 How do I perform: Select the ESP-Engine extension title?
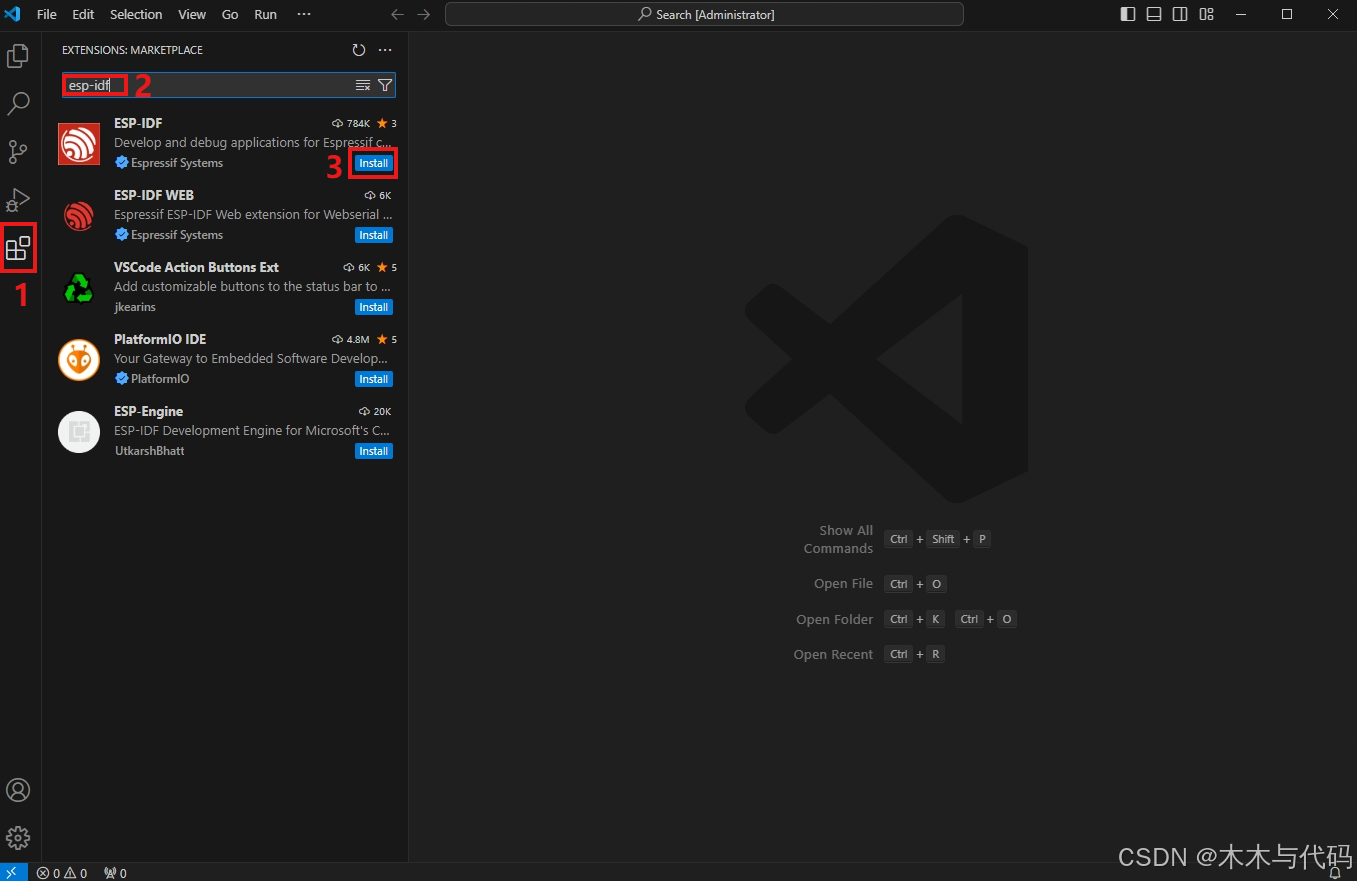(148, 411)
